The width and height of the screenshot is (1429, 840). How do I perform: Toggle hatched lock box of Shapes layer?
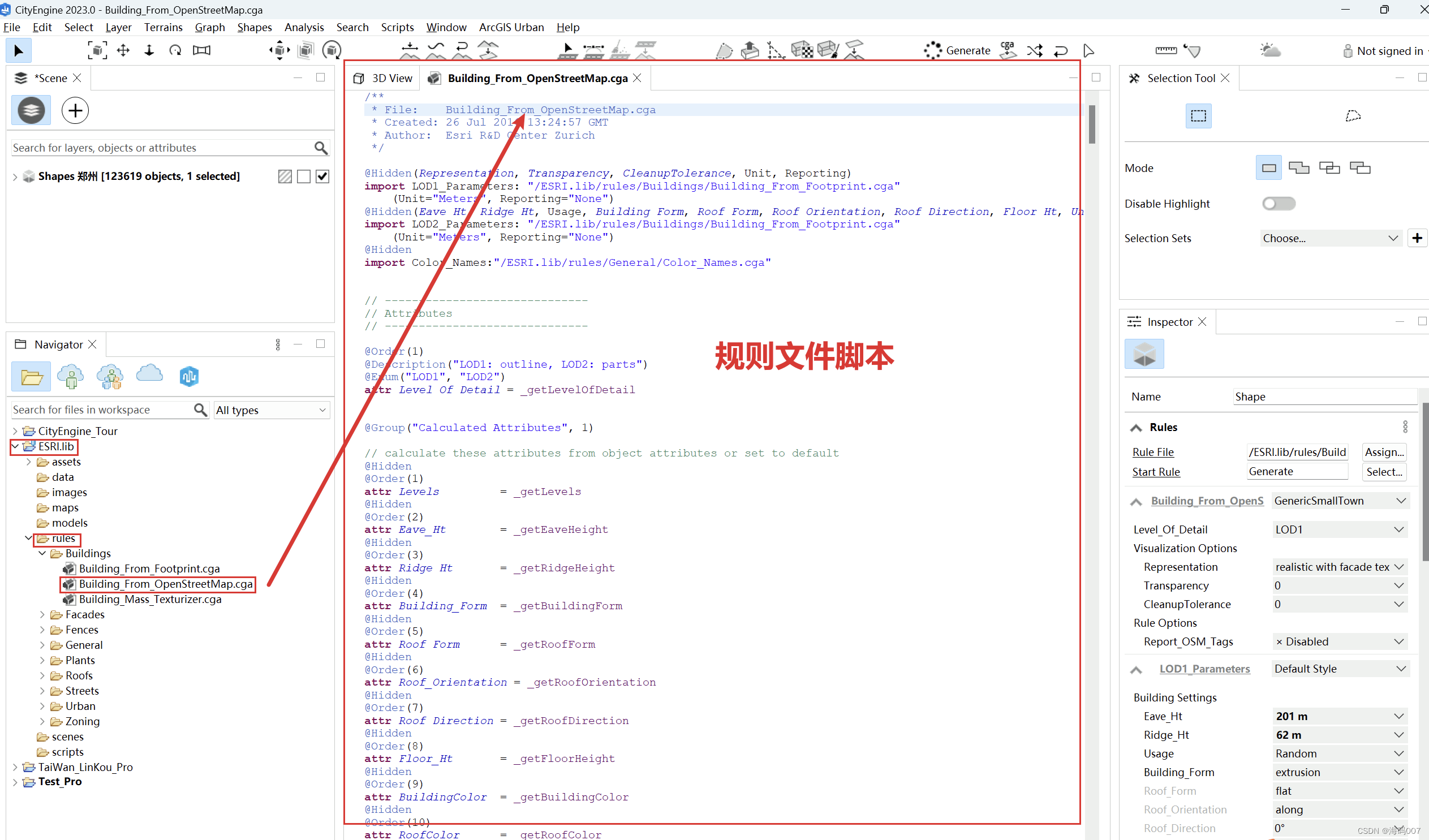[x=285, y=176]
